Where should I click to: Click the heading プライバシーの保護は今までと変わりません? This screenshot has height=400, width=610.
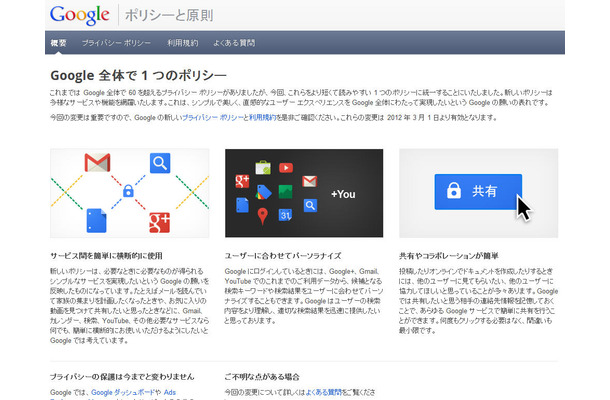(x=122, y=377)
